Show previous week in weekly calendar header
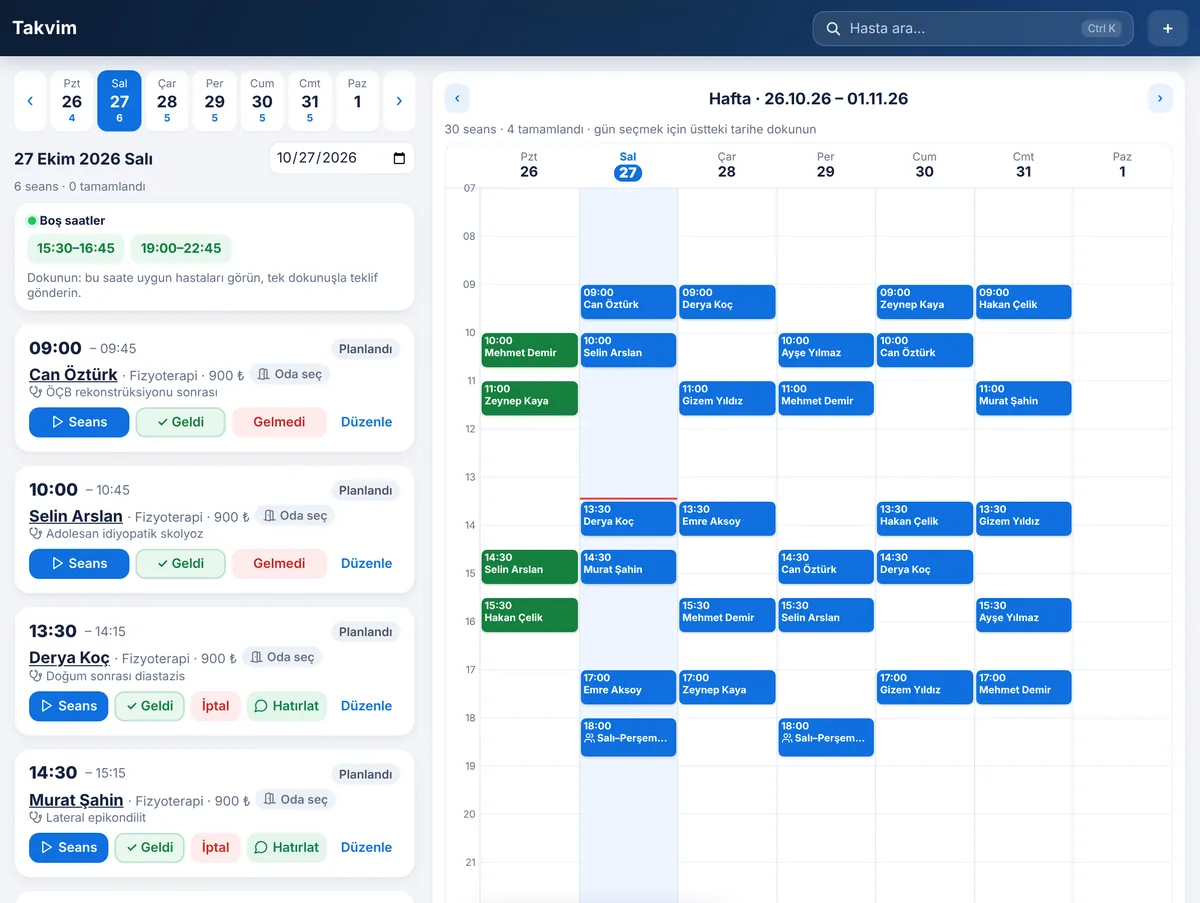The image size is (1200, 903). point(457,98)
